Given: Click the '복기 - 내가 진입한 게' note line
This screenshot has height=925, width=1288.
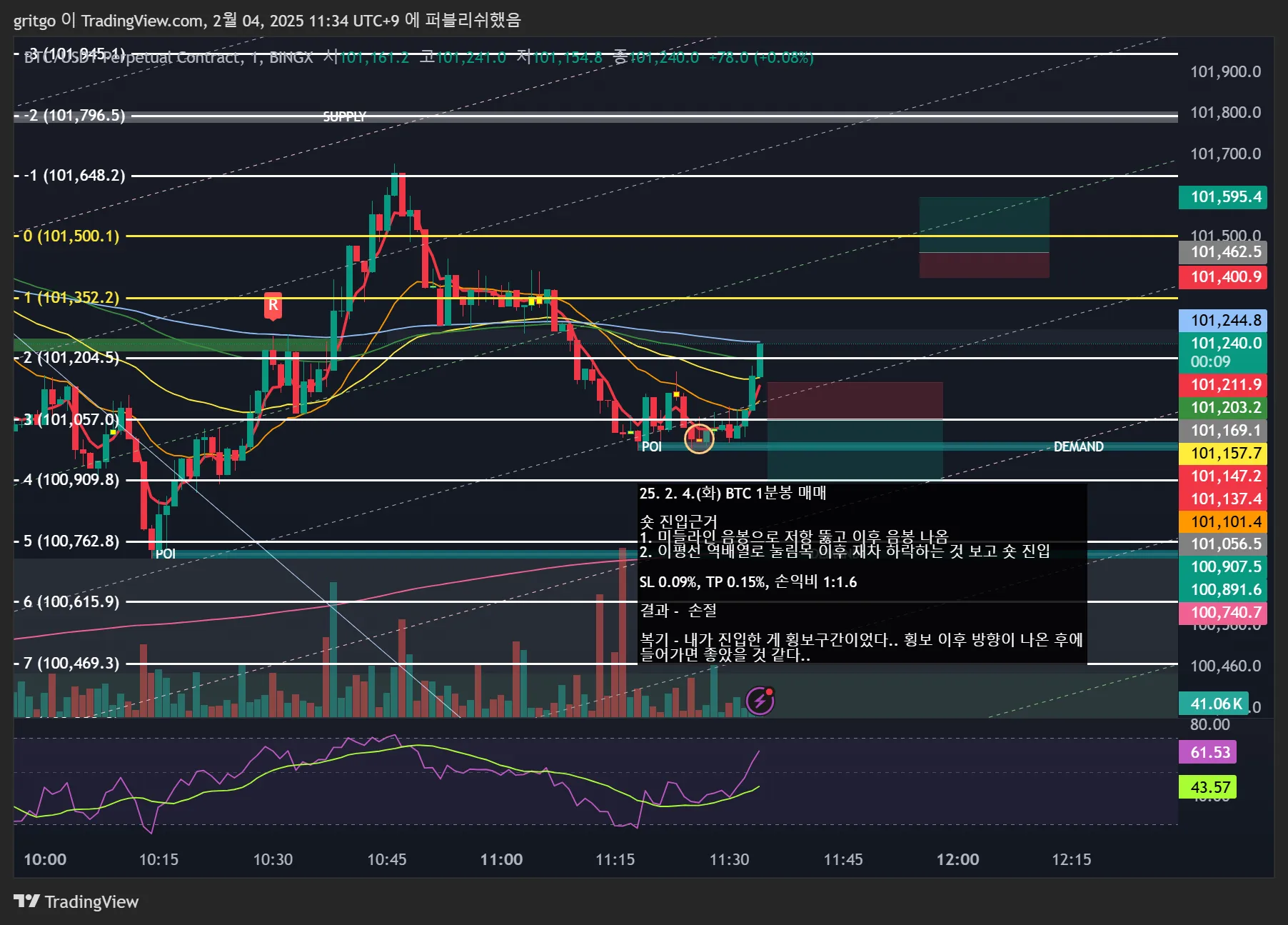Looking at the screenshot, I should pos(861,639).
